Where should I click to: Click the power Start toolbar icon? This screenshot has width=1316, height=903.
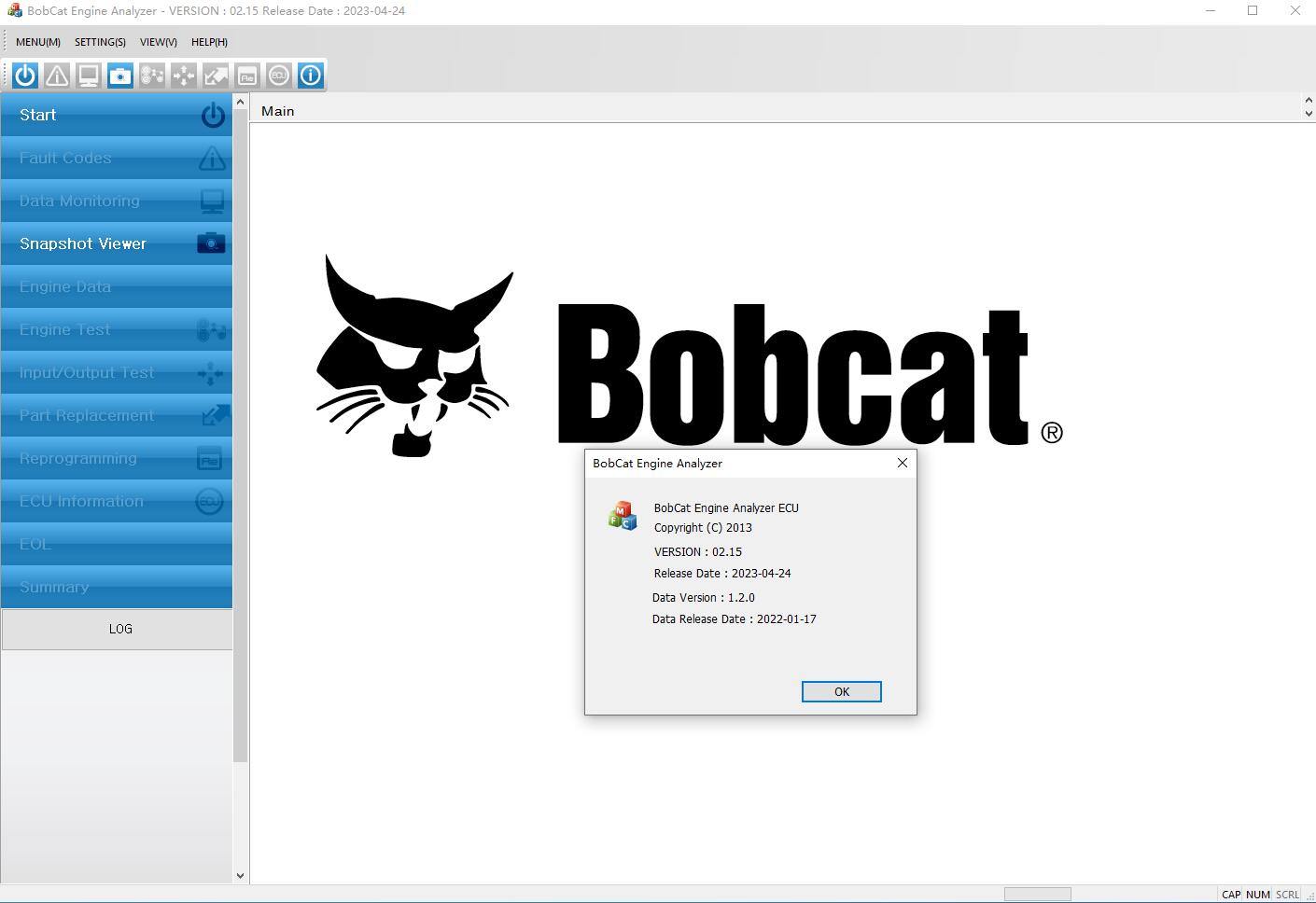click(x=25, y=76)
